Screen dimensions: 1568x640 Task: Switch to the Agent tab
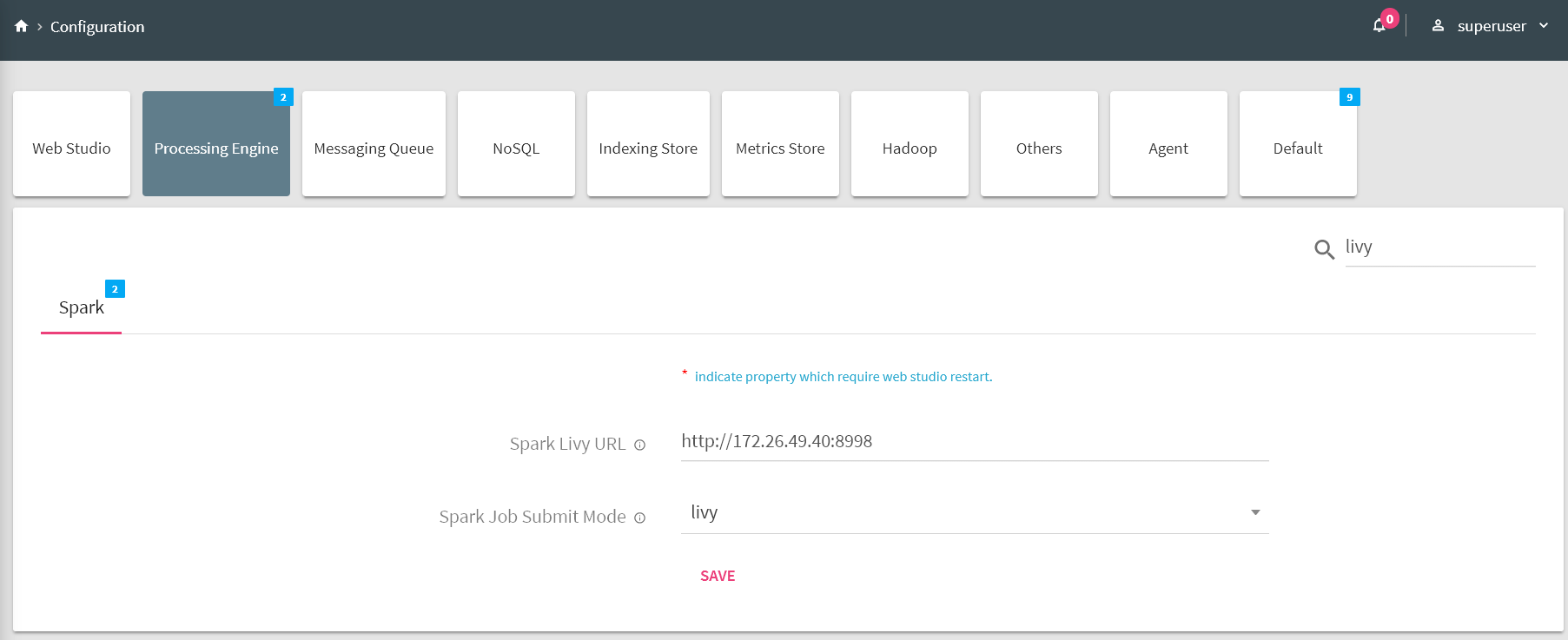pyautogui.click(x=1168, y=143)
